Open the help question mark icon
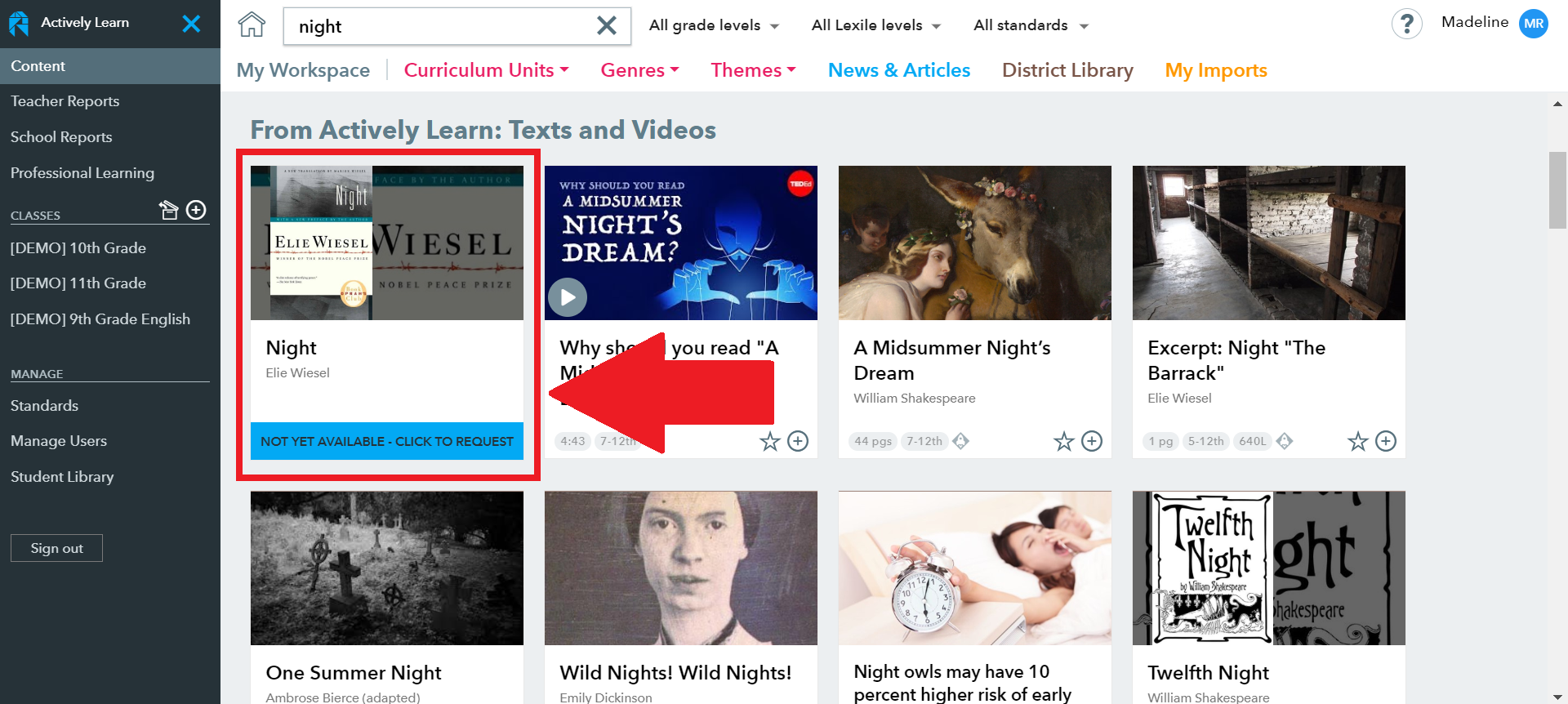1568x704 pixels. [x=1406, y=25]
